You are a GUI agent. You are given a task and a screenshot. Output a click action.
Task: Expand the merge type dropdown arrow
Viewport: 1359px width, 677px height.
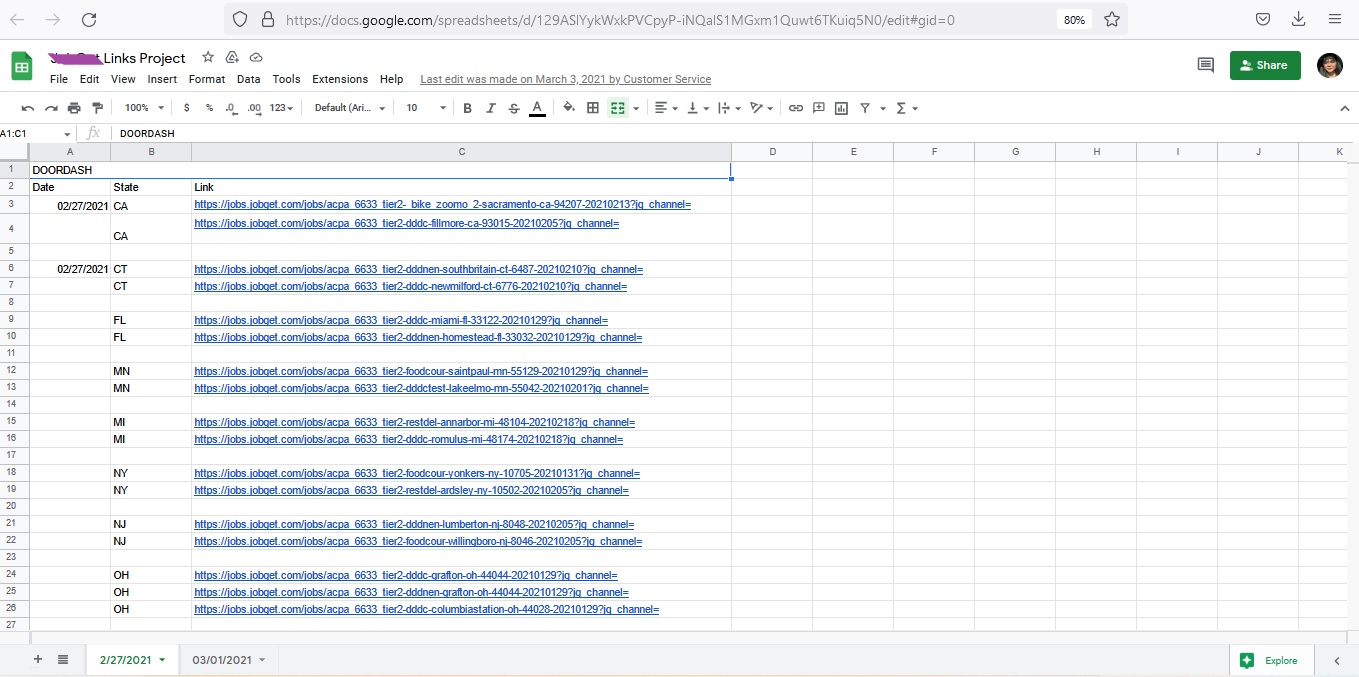(636, 108)
